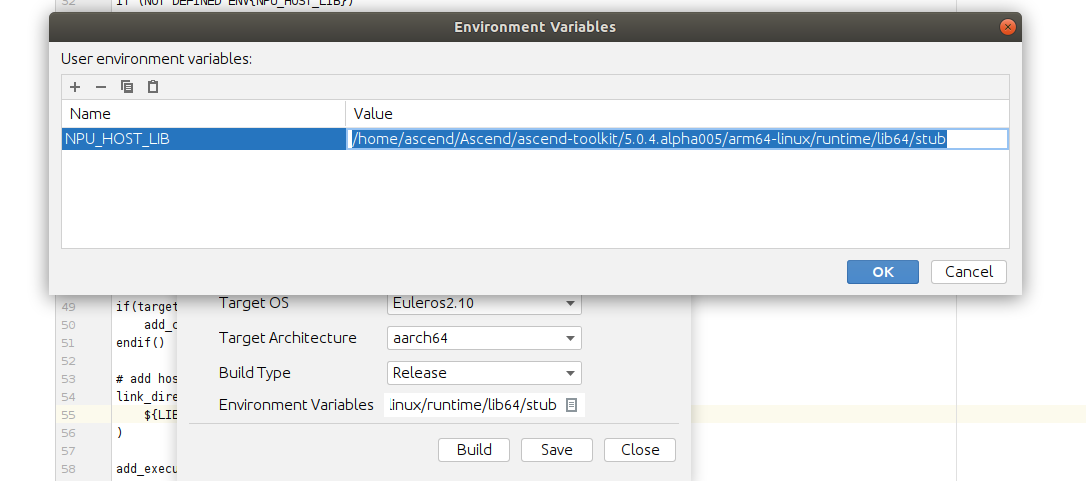
Task: Focus the Environment Variables text field
Action: pyautogui.click(x=473, y=405)
